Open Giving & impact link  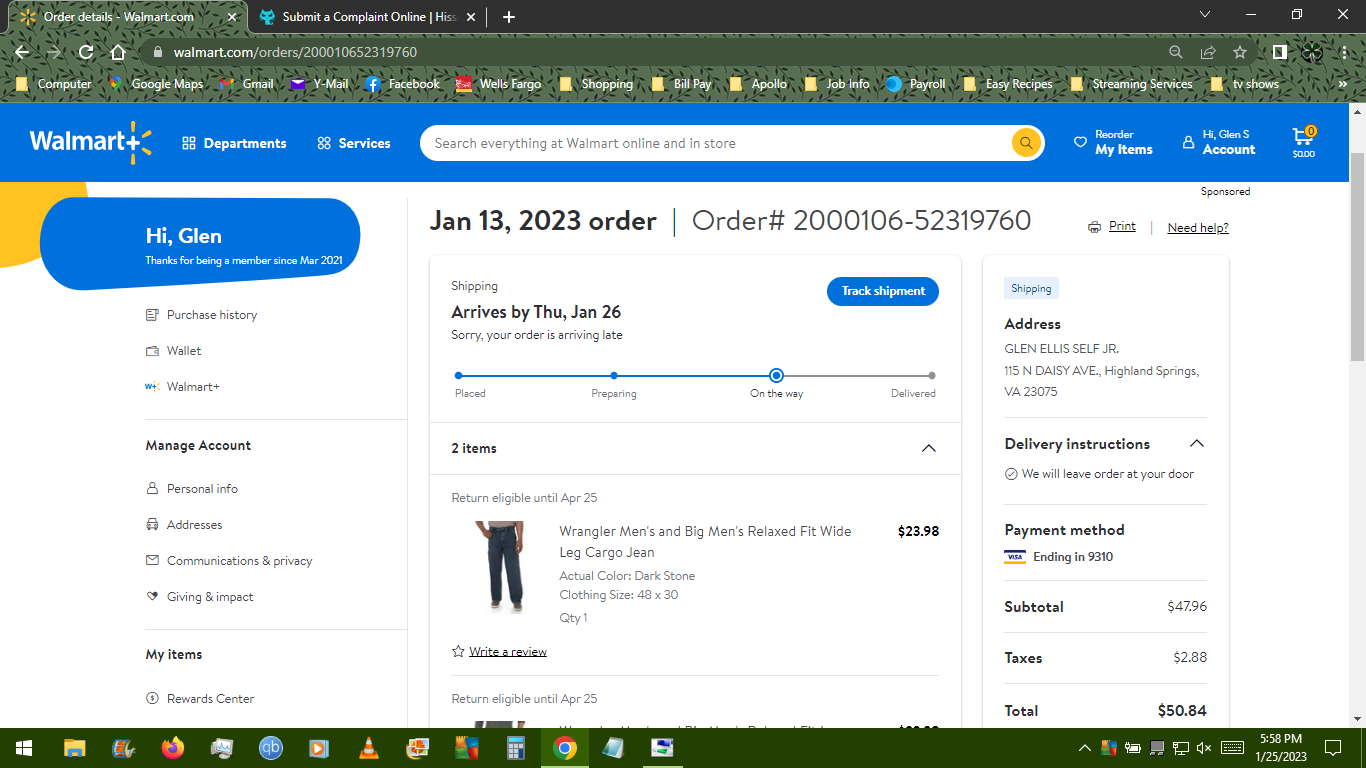(x=210, y=597)
